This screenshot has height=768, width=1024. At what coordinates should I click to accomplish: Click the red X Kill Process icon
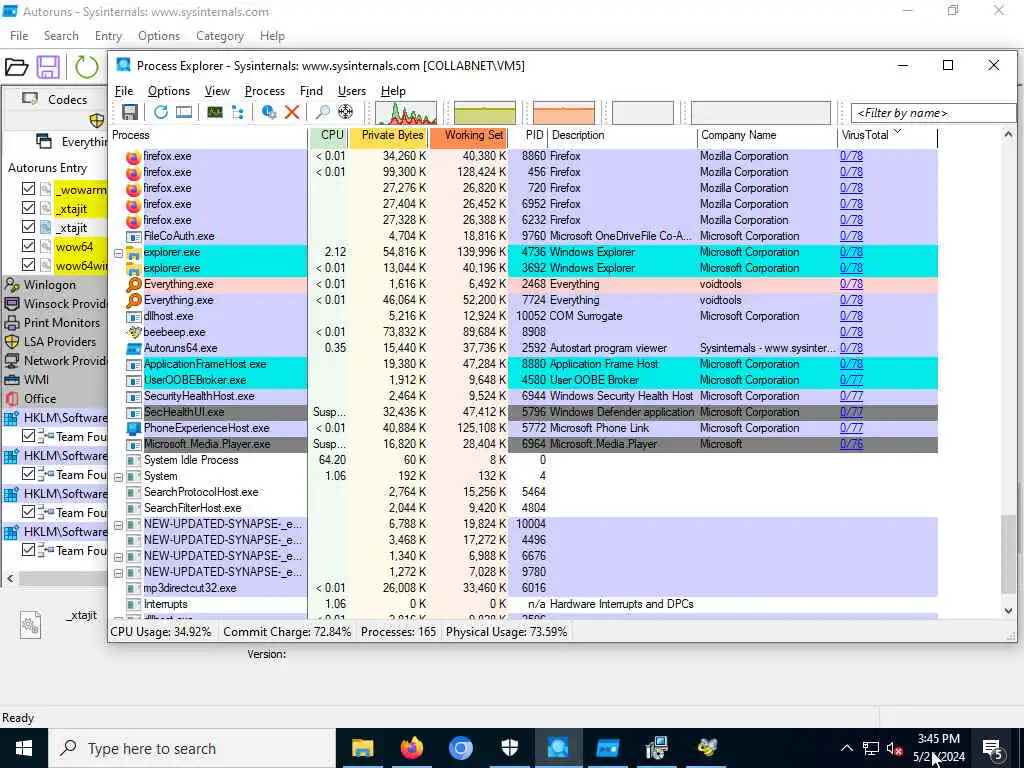click(292, 112)
